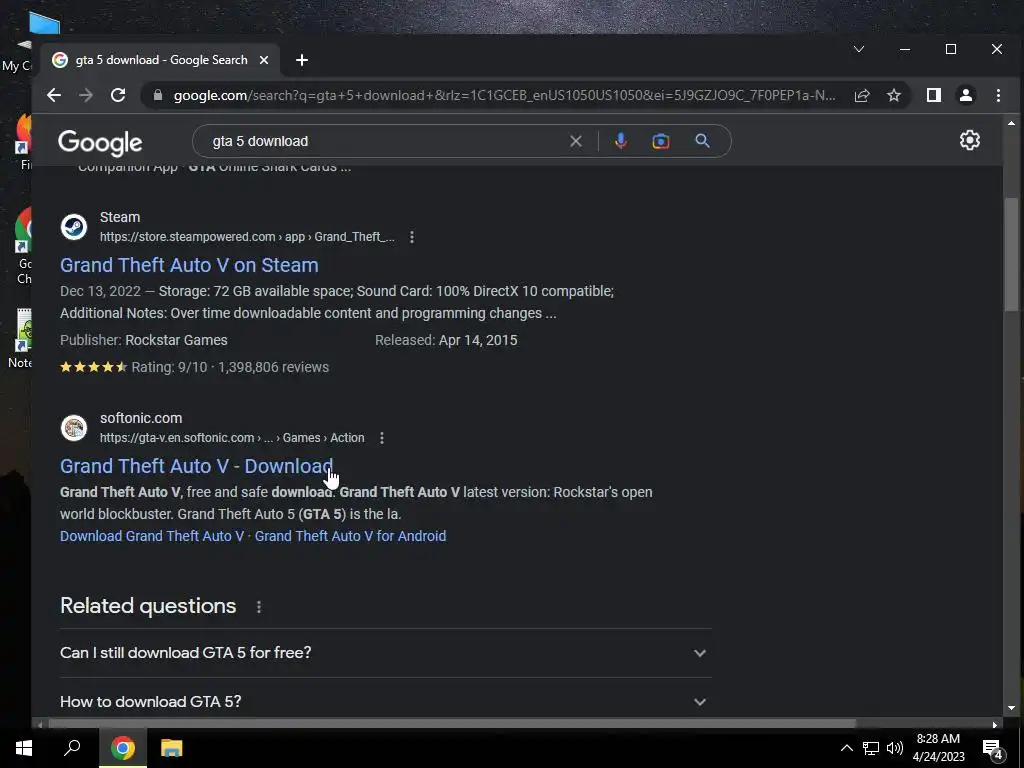The width and height of the screenshot is (1024, 768).
Task: Open 'Grand Theft Auto V - Download' link
Action: point(197,466)
